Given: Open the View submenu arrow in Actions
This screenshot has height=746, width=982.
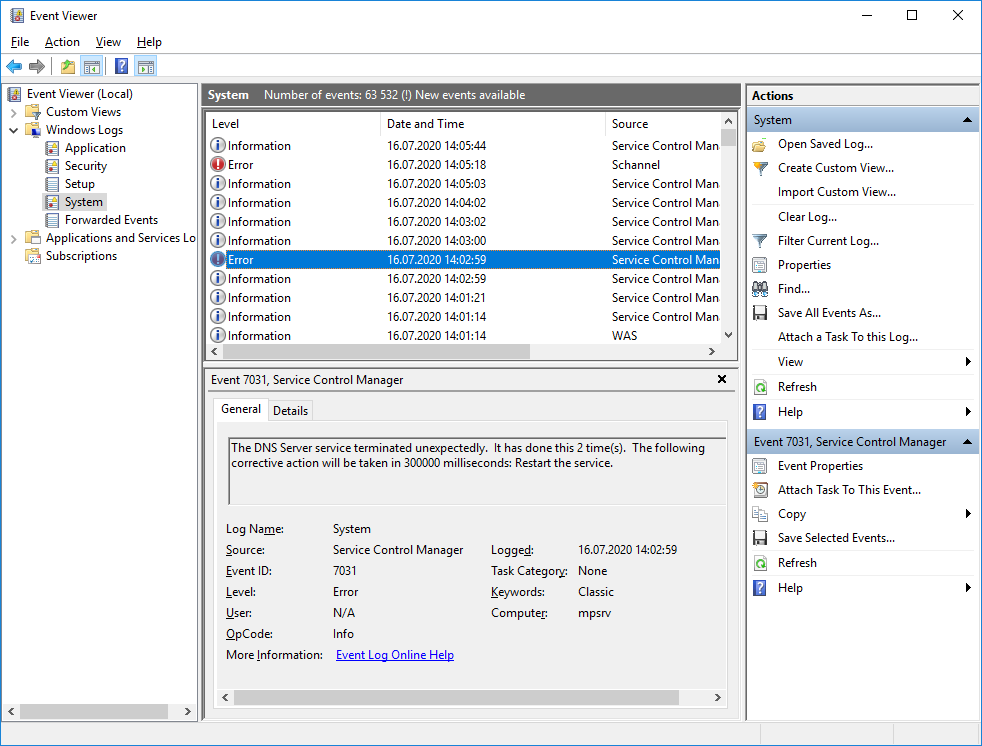Looking at the screenshot, I should tap(968, 361).
